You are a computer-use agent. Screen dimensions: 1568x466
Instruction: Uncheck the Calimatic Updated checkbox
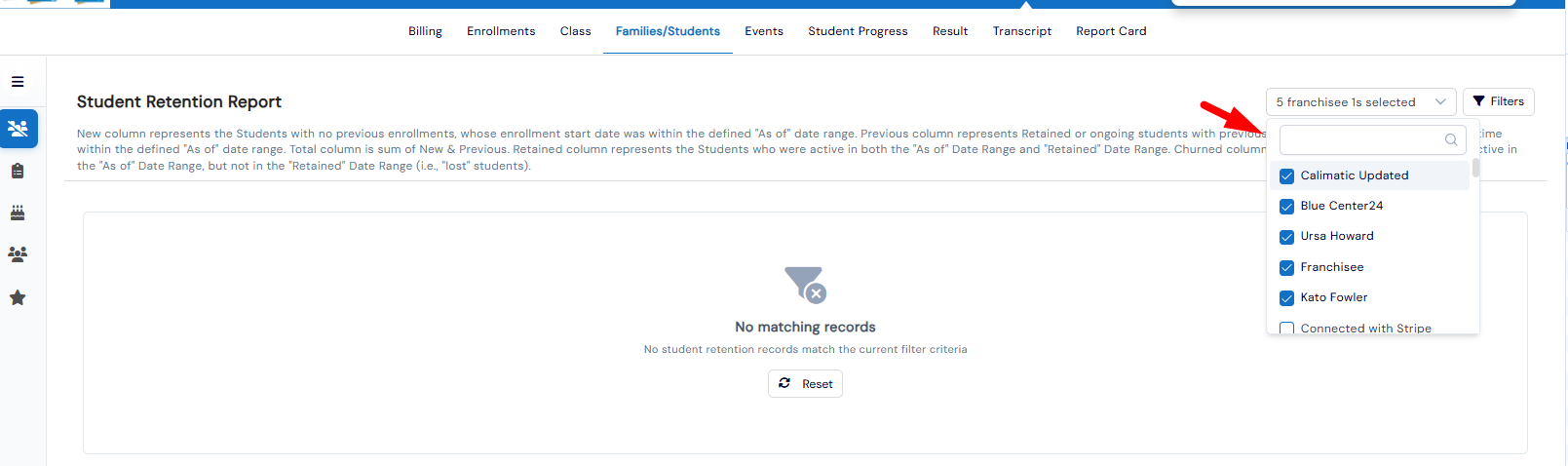[x=1286, y=176]
